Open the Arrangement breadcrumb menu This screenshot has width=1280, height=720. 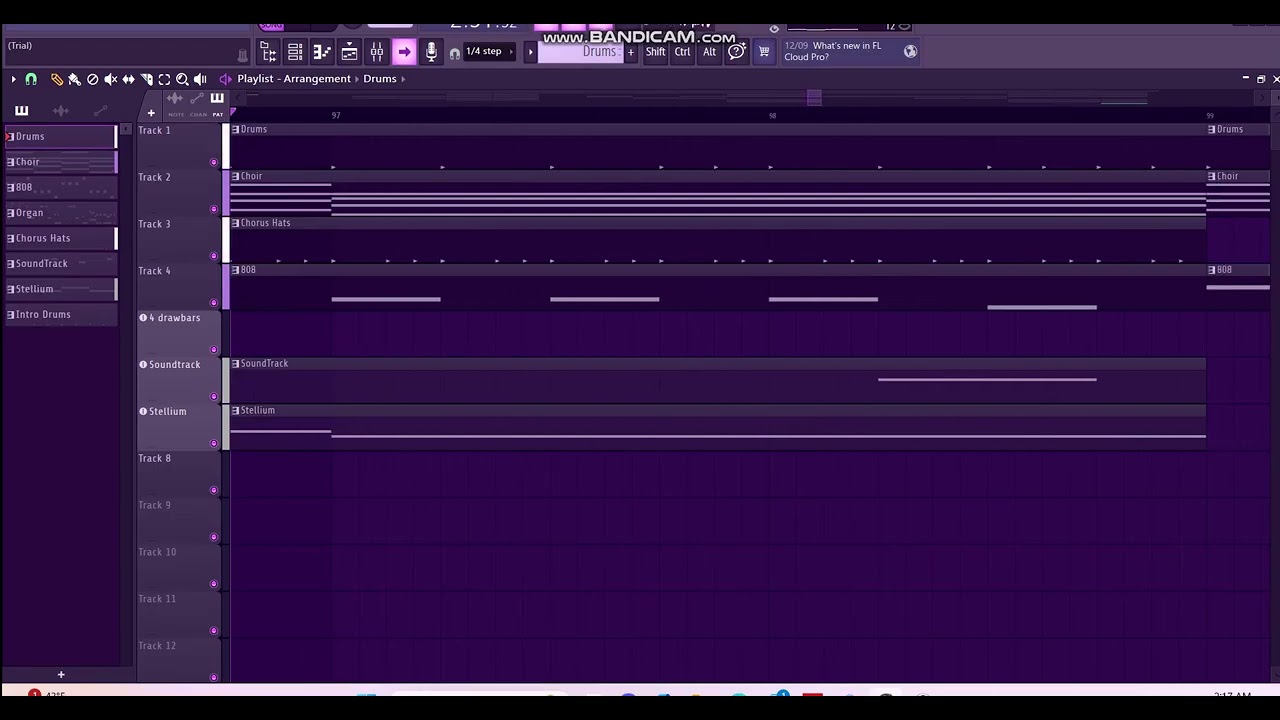(317, 79)
